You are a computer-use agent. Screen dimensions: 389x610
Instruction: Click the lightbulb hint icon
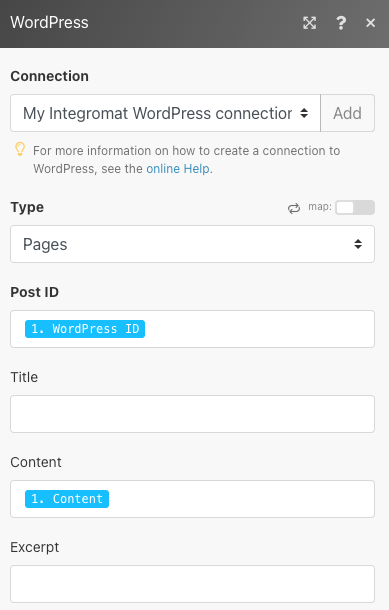20,149
